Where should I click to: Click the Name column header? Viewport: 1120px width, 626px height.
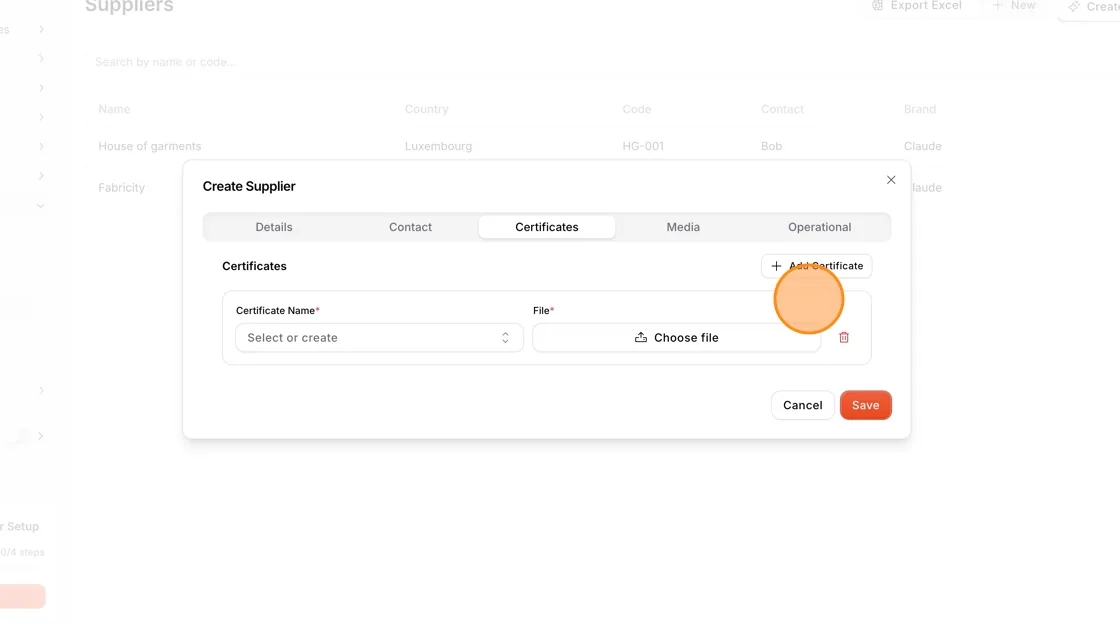[114, 109]
